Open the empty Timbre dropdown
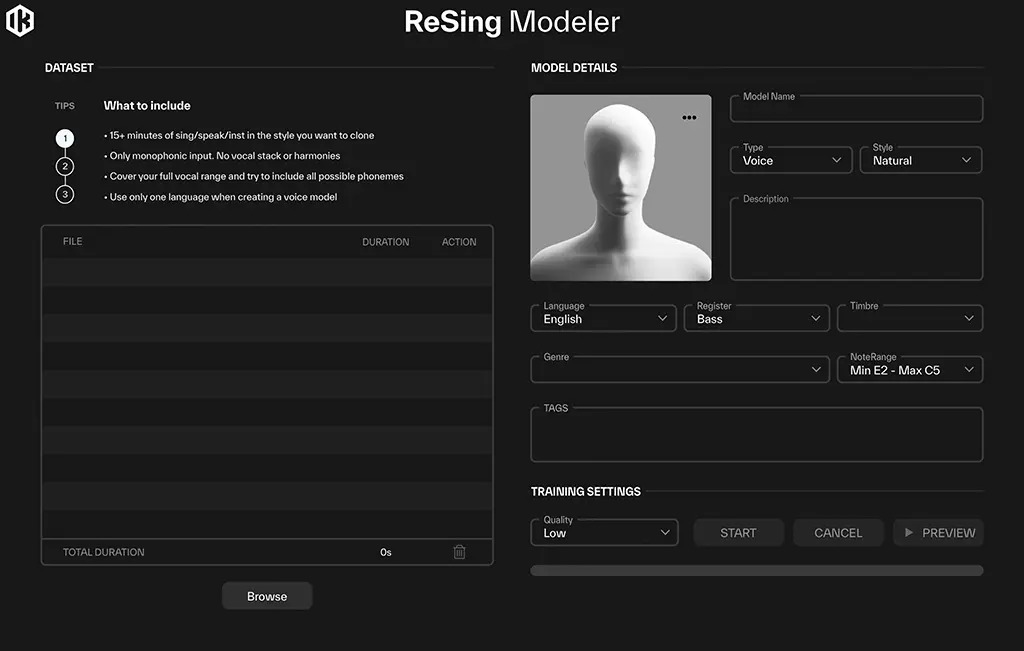 [x=910, y=319]
